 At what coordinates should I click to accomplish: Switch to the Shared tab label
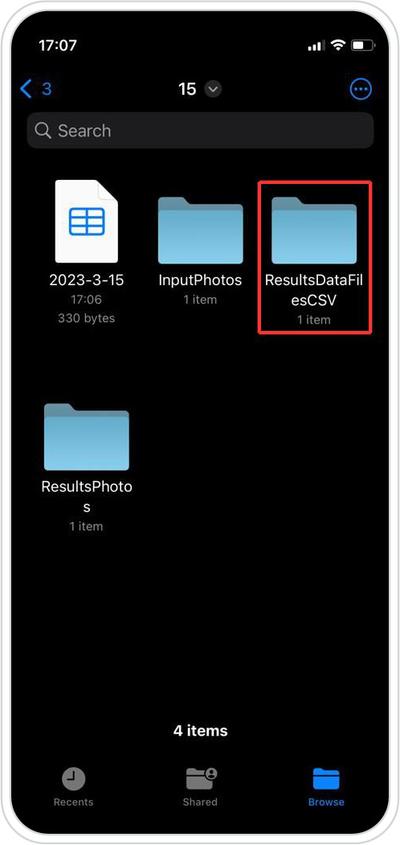point(200,802)
